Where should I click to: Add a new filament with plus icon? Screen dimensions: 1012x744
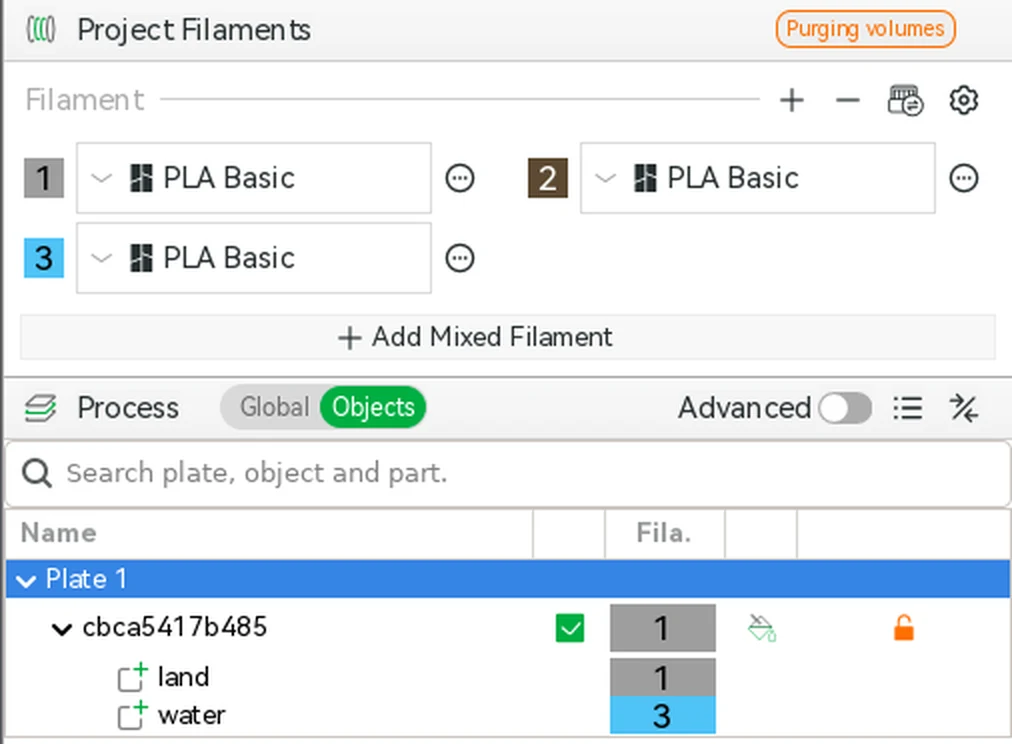tap(792, 100)
